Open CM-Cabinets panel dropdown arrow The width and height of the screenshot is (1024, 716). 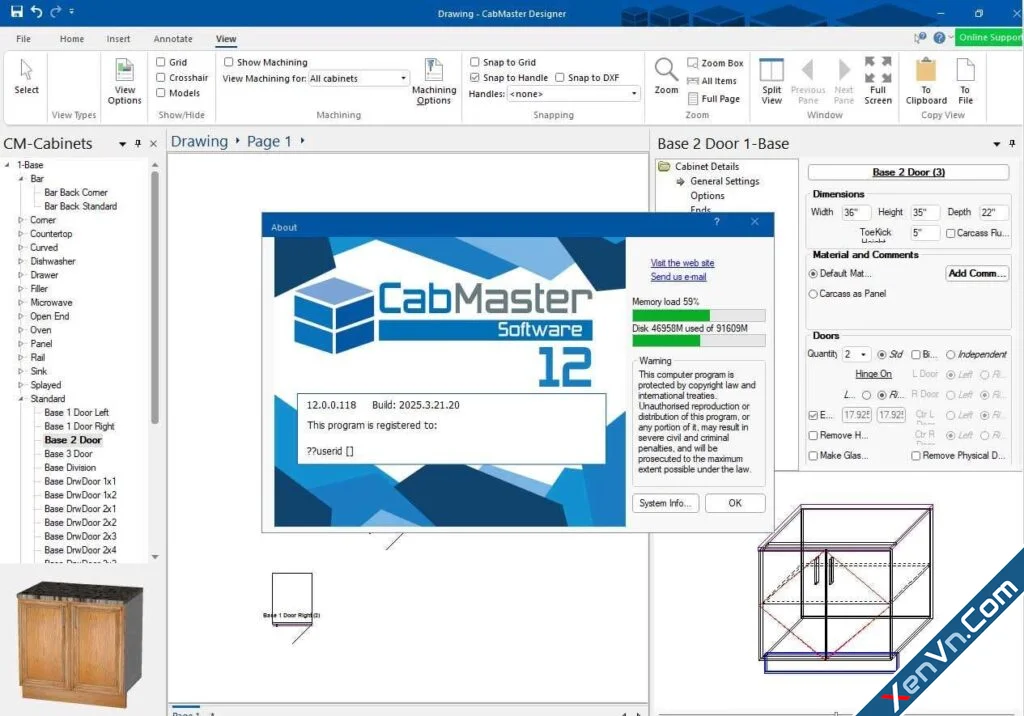(122, 144)
